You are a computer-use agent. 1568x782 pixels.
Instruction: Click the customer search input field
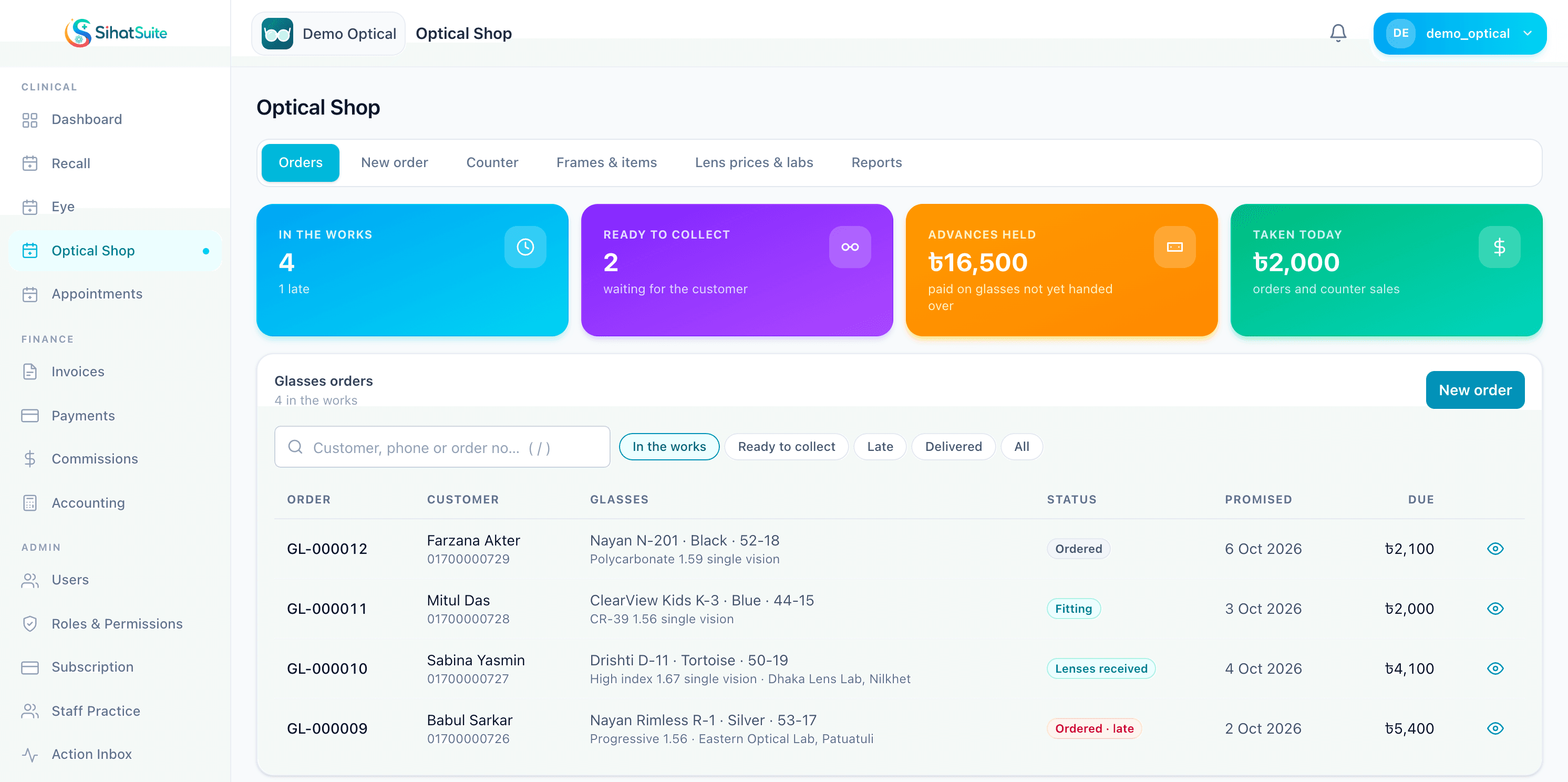442,447
